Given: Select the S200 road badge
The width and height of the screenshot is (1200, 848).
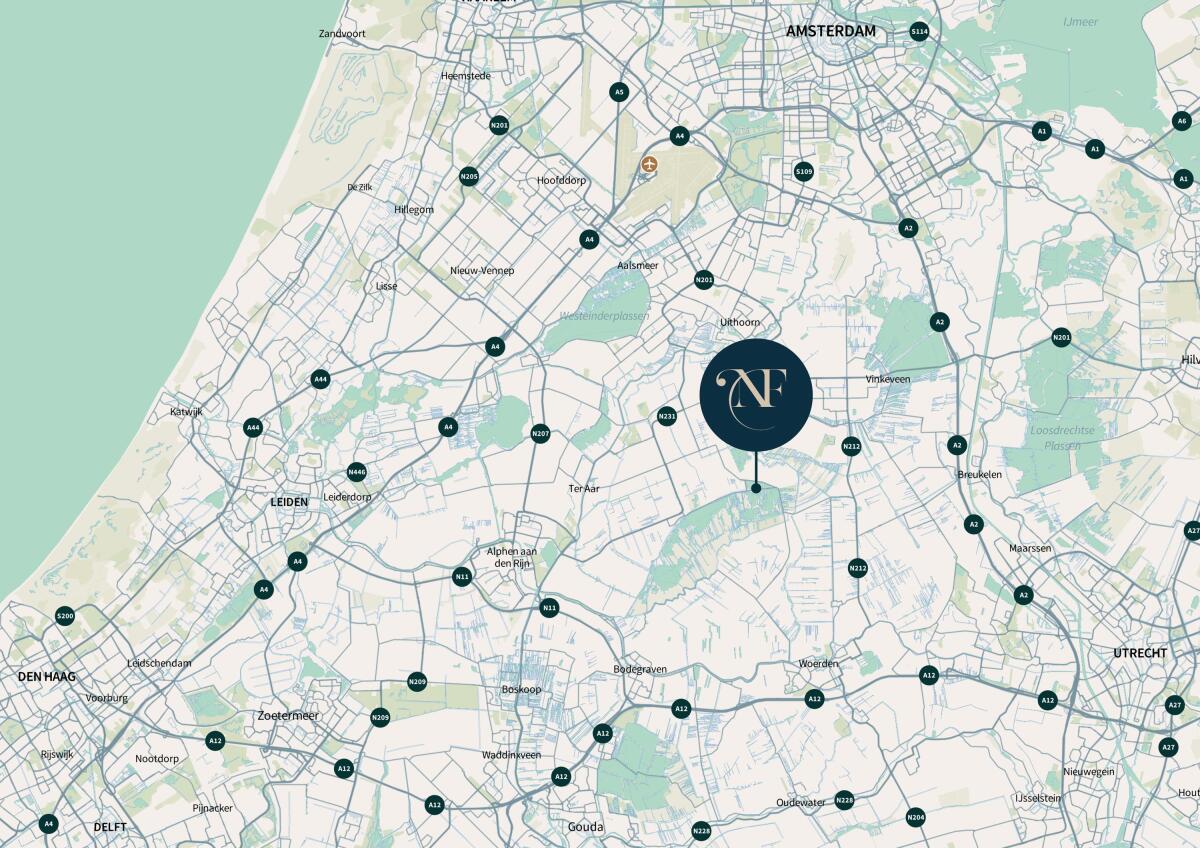Looking at the screenshot, I should point(65,616).
